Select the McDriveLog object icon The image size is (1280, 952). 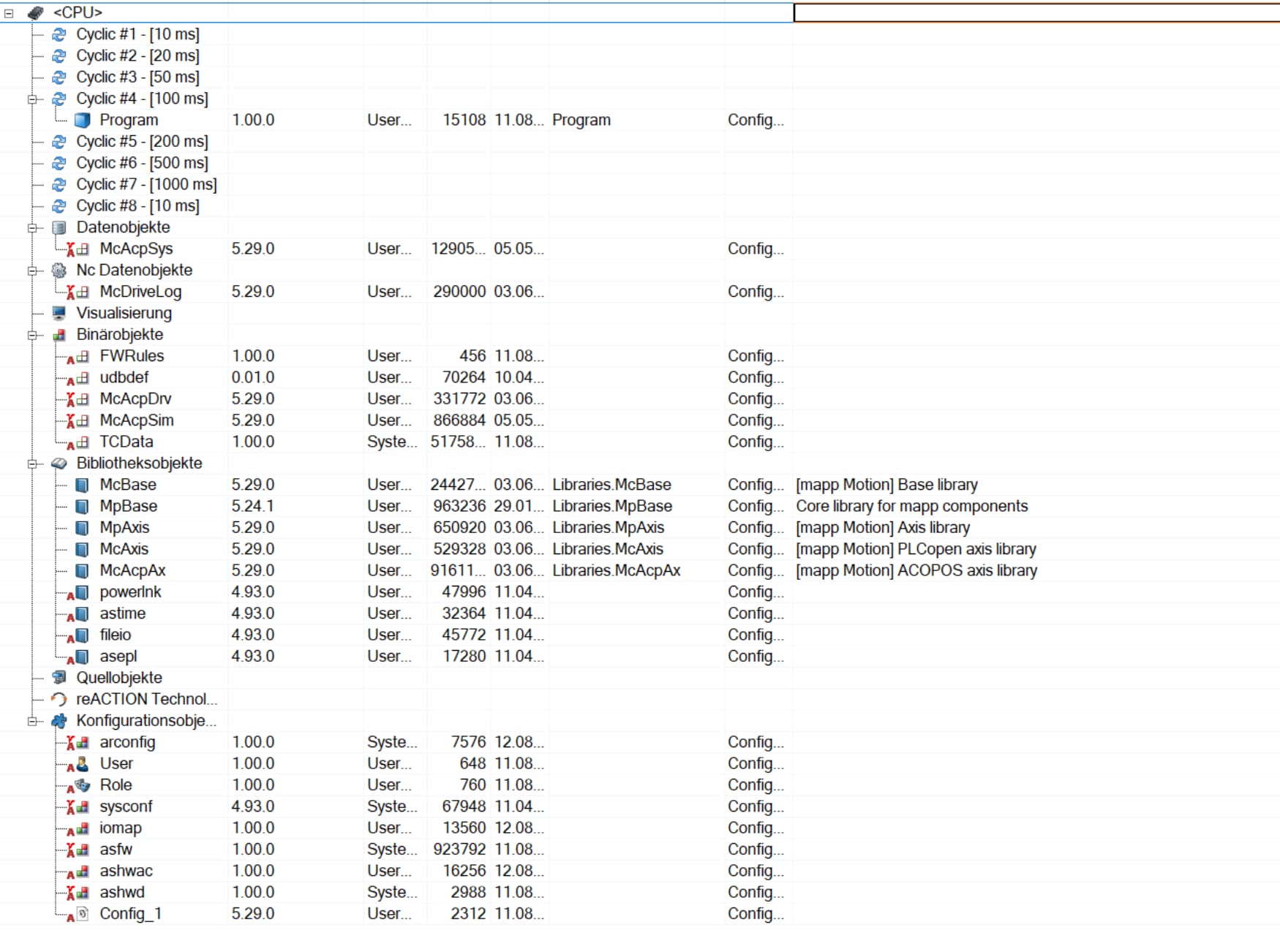78,292
